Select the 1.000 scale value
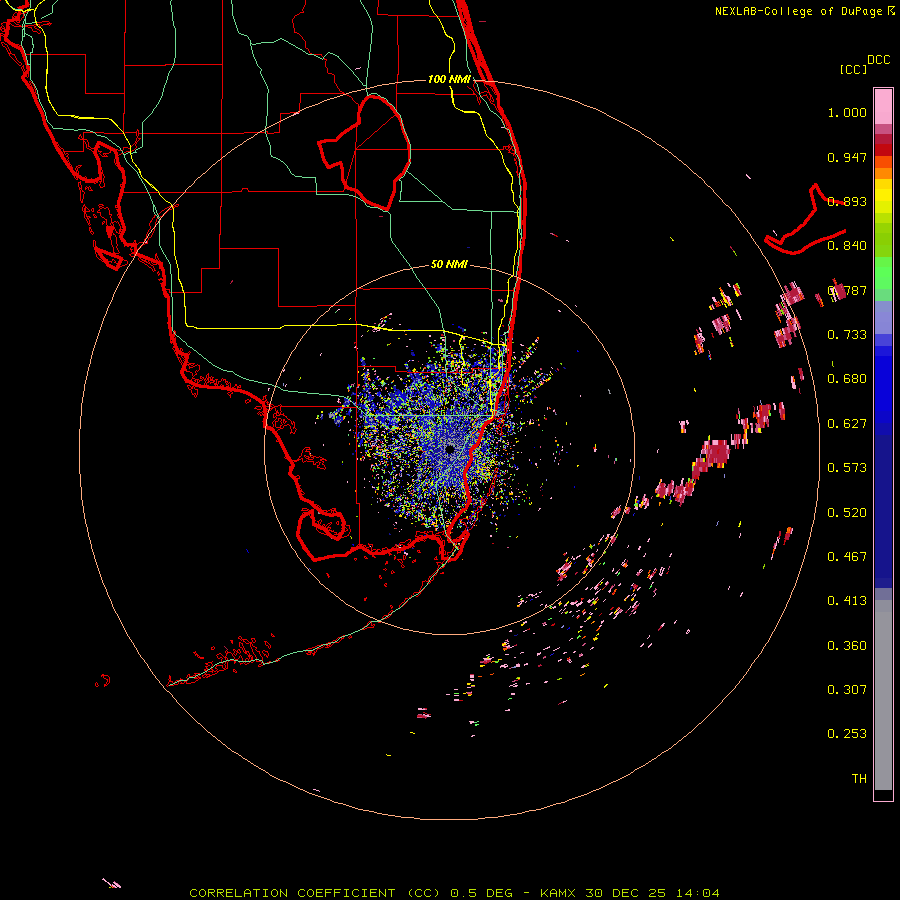 [x=847, y=112]
